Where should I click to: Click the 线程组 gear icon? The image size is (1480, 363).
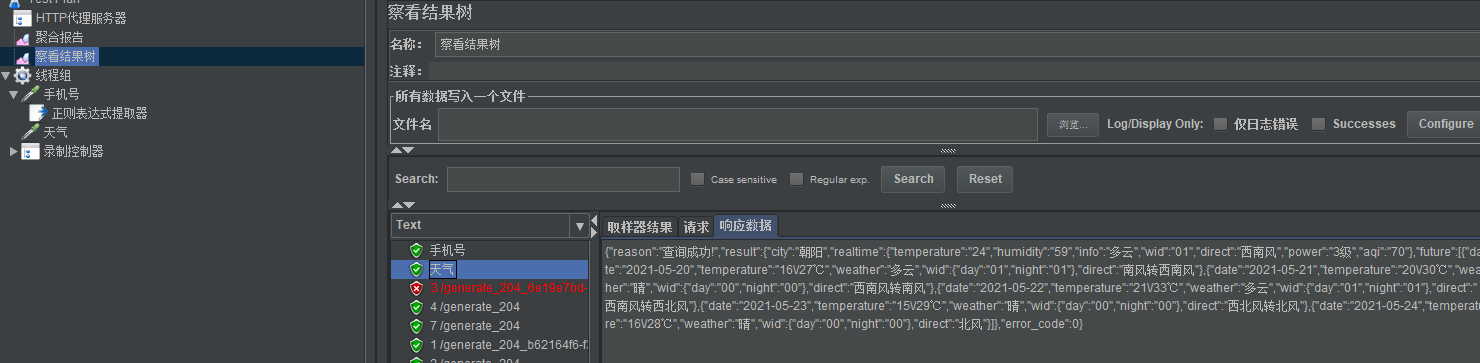click(x=22, y=75)
